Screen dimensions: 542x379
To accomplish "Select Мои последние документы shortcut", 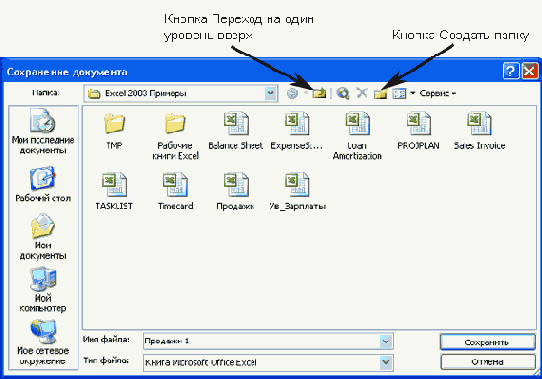I will pos(43,131).
